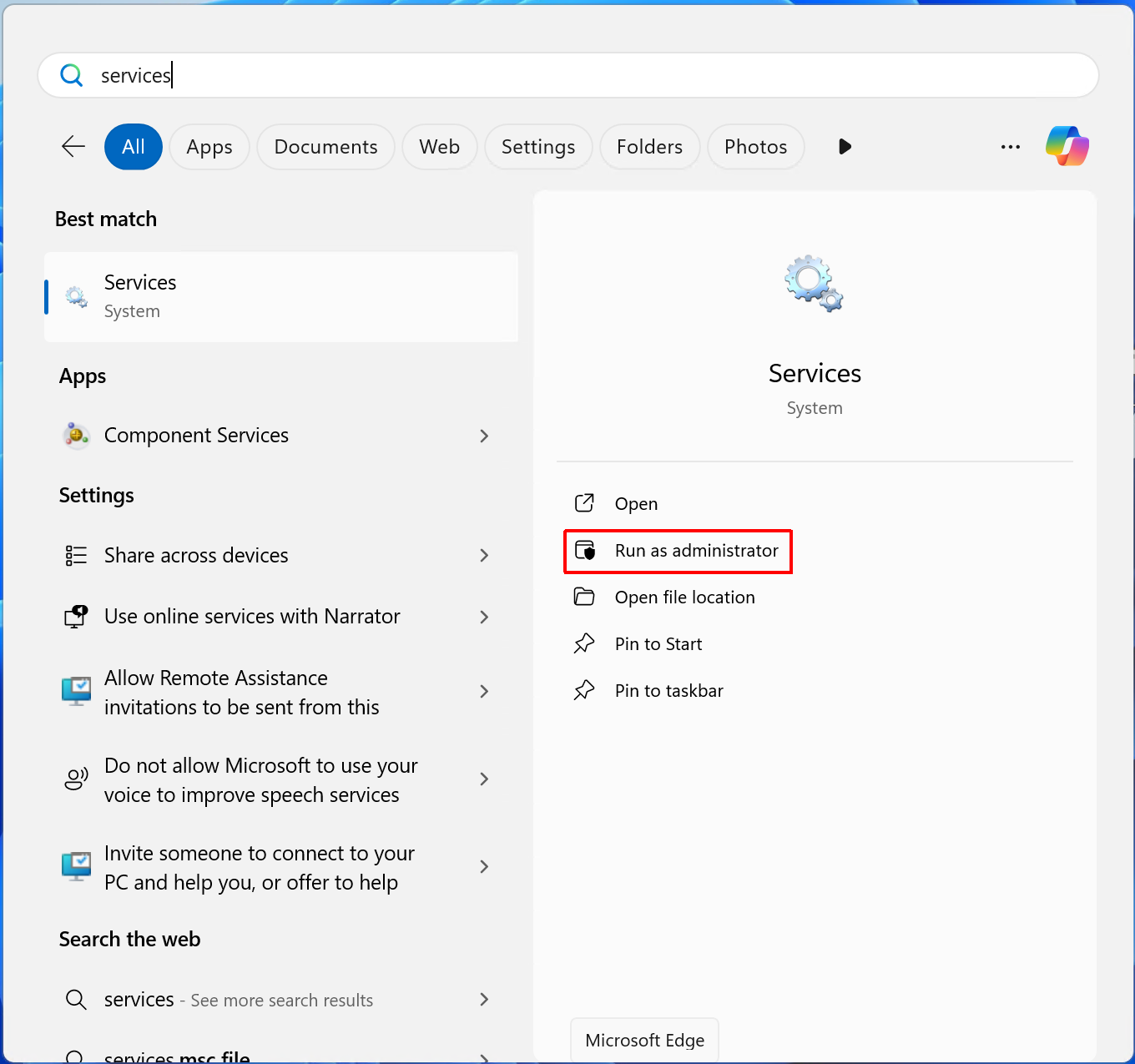
Task: Click the folder icon for Open file location
Action: [x=584, y=598]
